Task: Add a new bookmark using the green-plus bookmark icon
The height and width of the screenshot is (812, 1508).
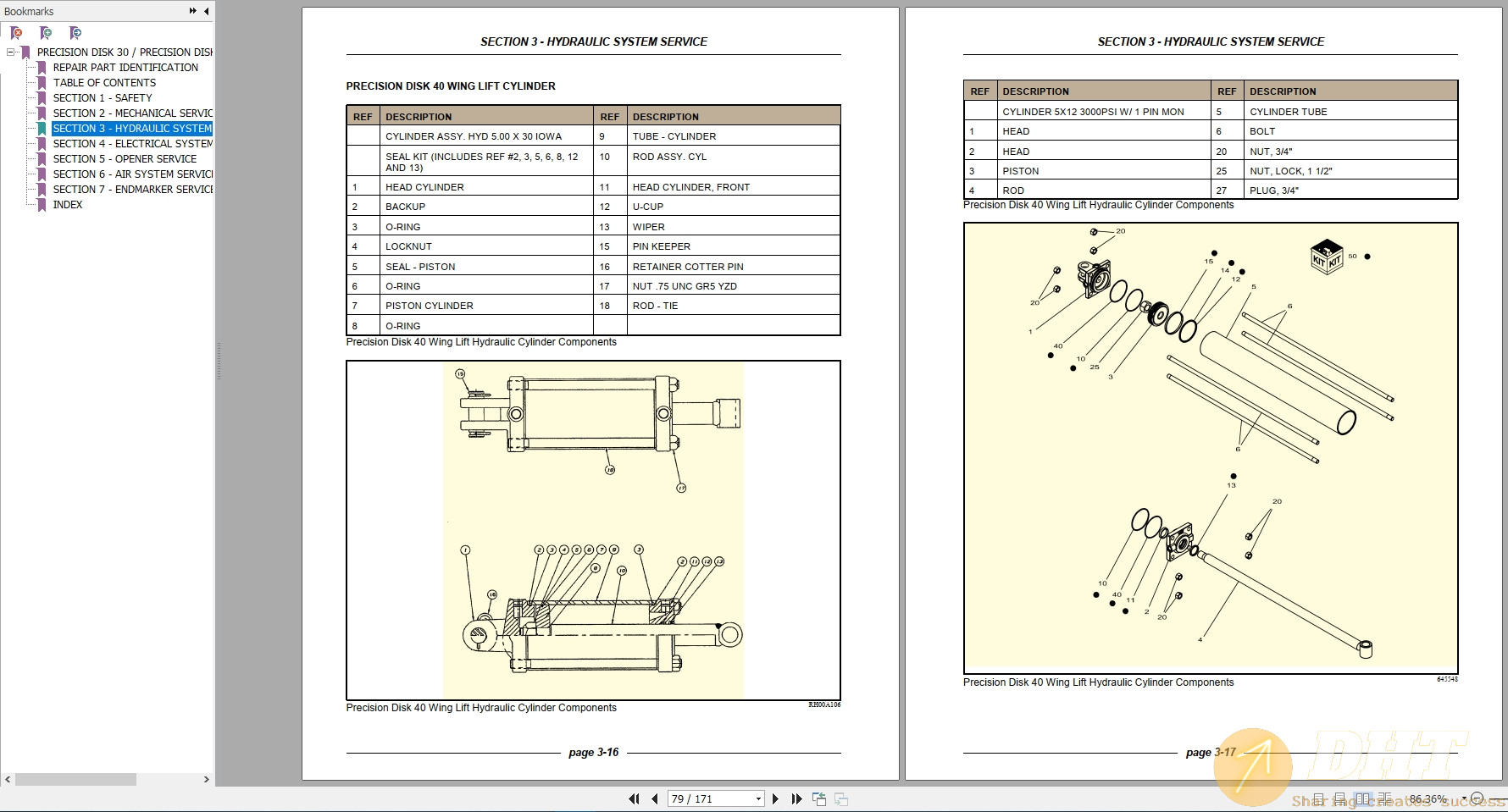Action: [x=46, y=33]
